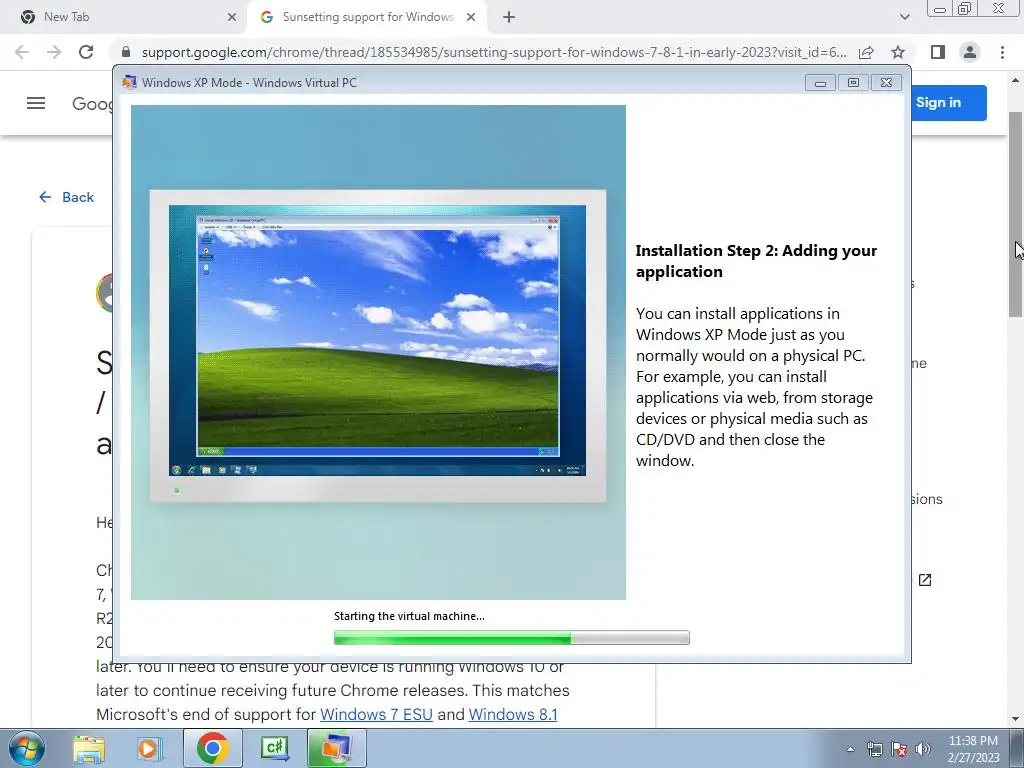Click Installation Step 2 heading text
The width and height of the screenshot is (1024, 768).
(x=756, y=261)
